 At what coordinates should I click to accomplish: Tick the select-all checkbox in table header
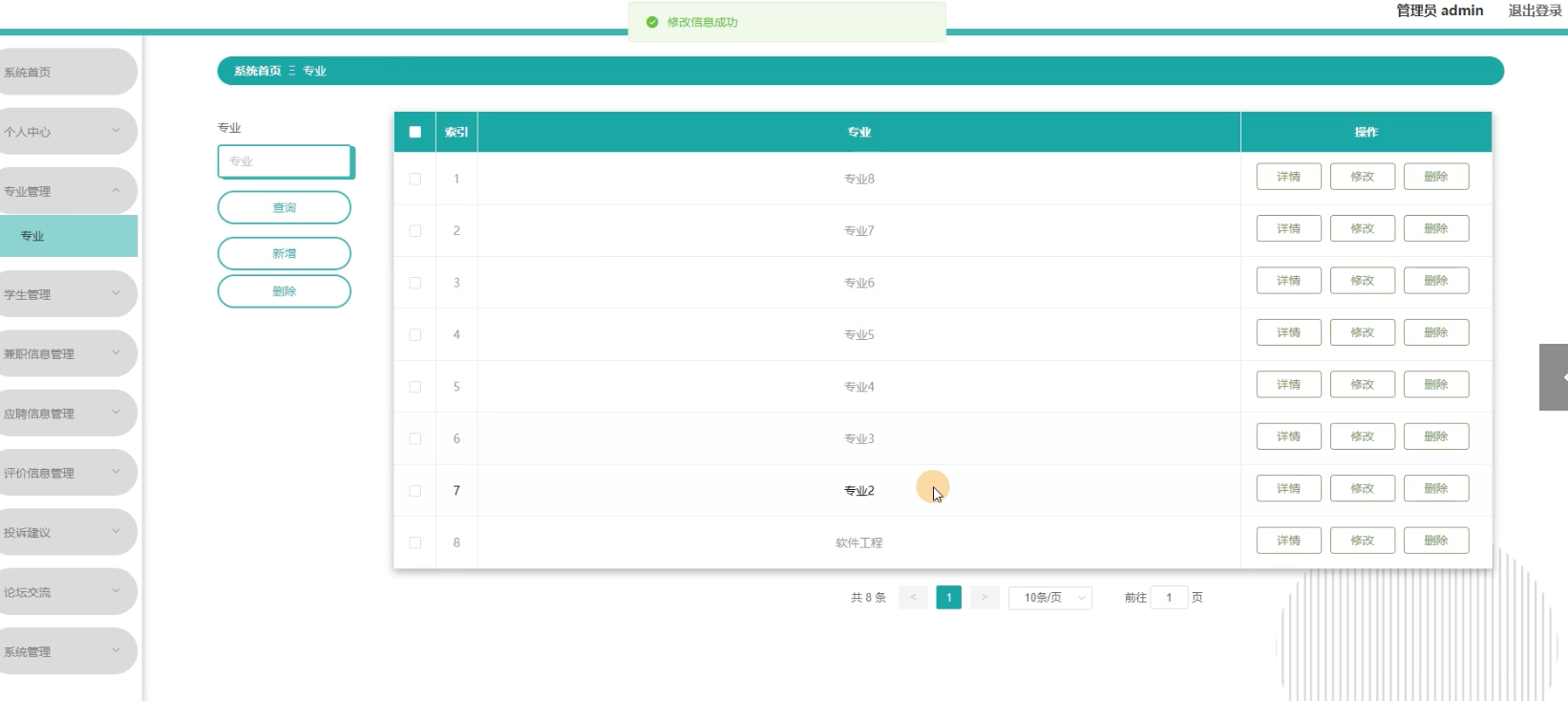tap(415, 132)
